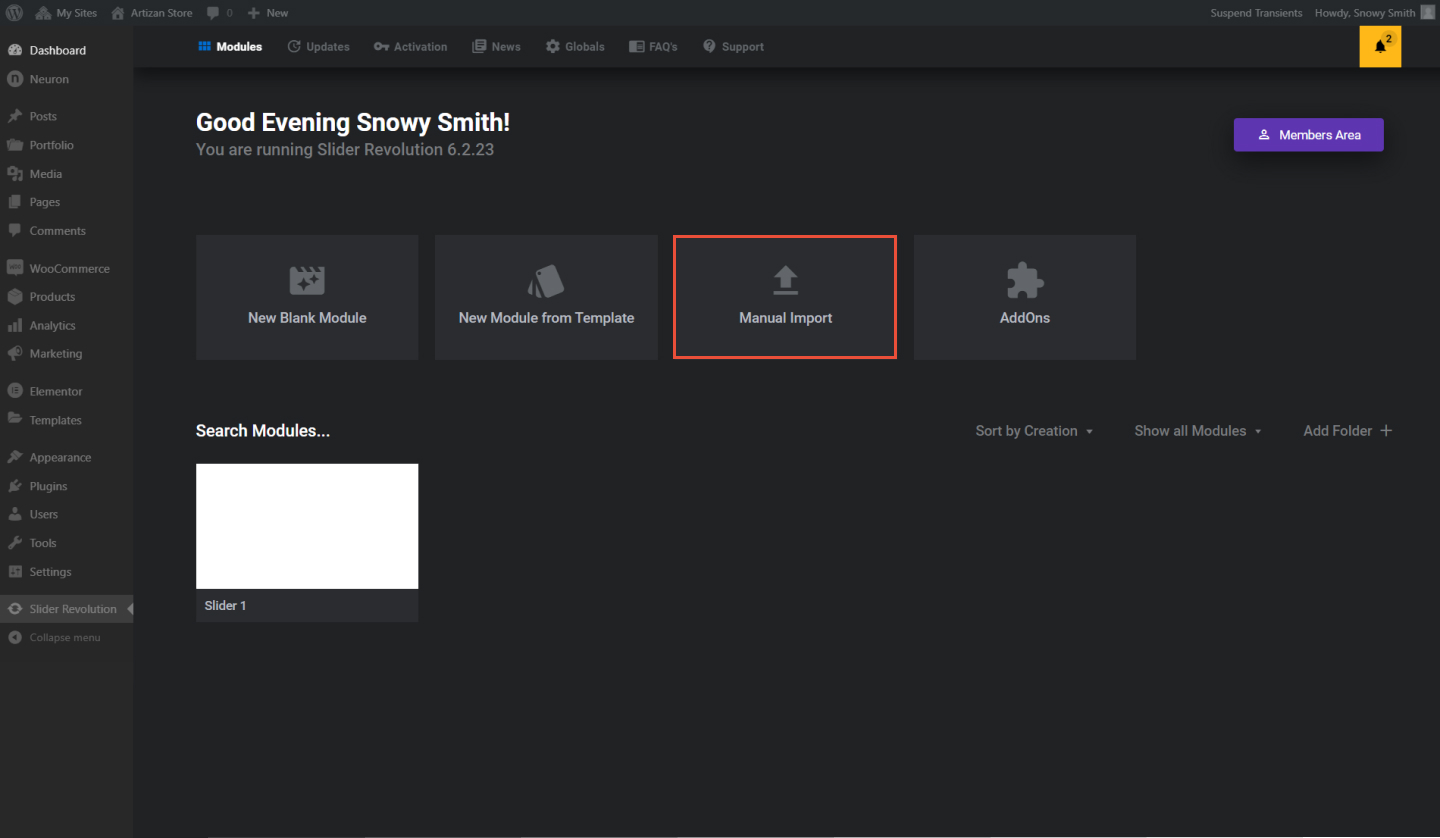The height and width of the screenshot is (838, 1440).
Task: Open Plugins in sidebar
Action: pos(66,486)
